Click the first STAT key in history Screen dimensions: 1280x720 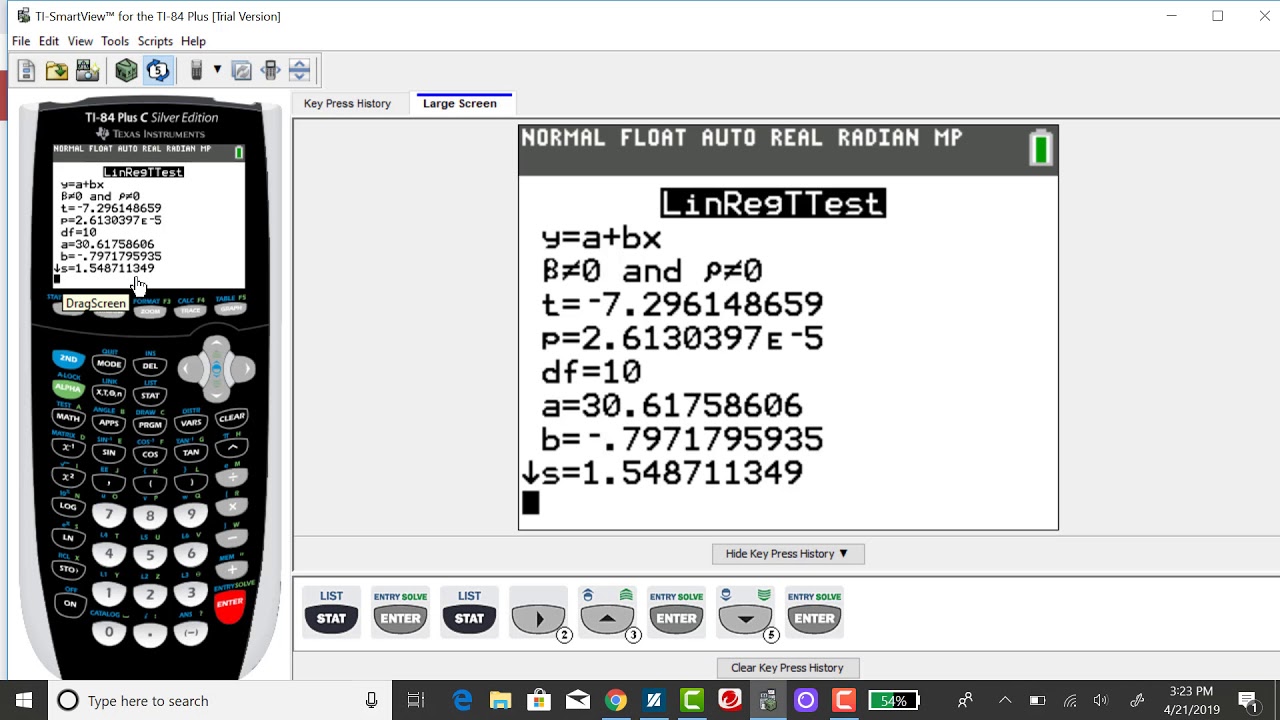pyautogui.click(x=331, y=611)
